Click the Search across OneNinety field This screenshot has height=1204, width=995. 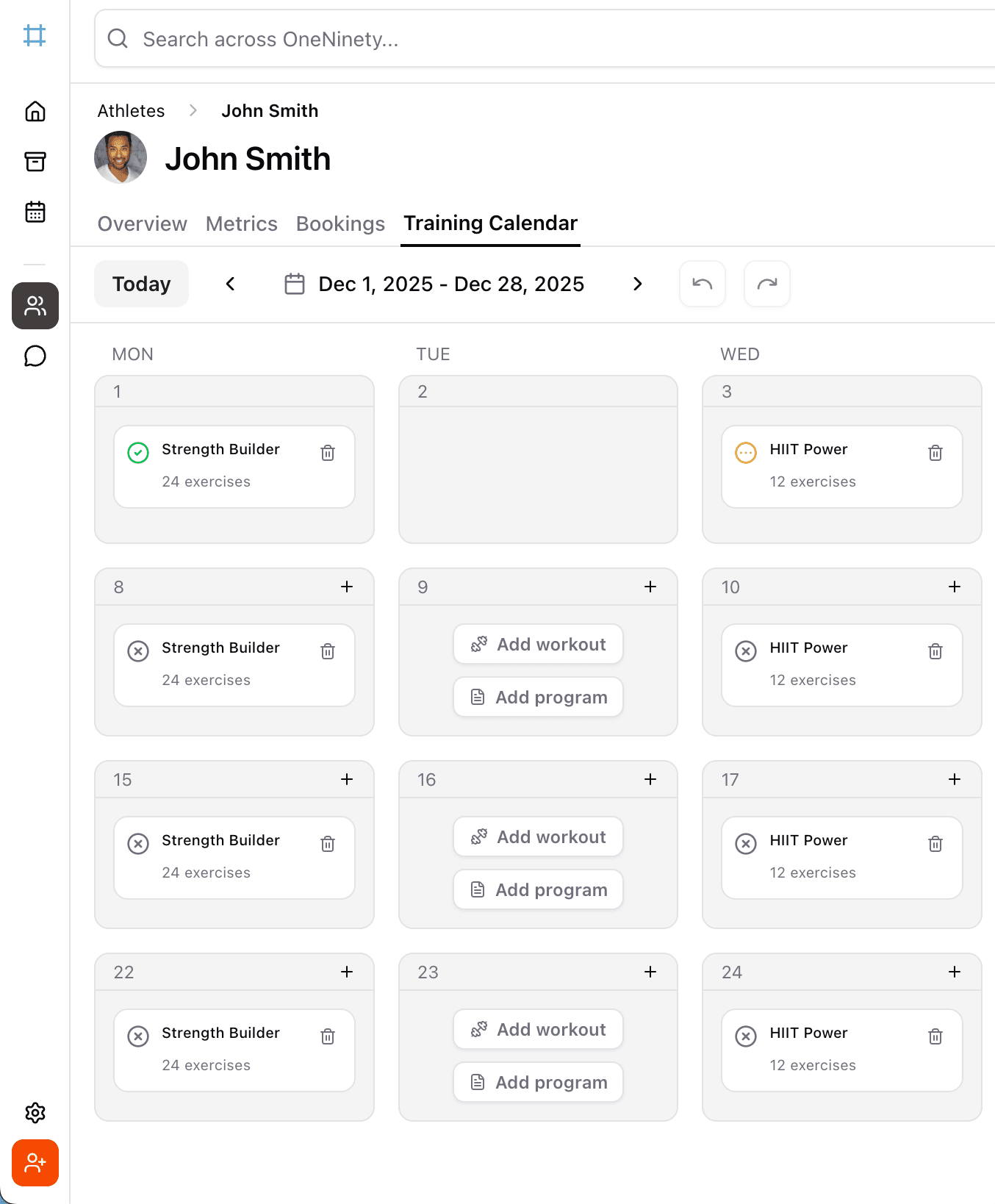tap(544, 39)
